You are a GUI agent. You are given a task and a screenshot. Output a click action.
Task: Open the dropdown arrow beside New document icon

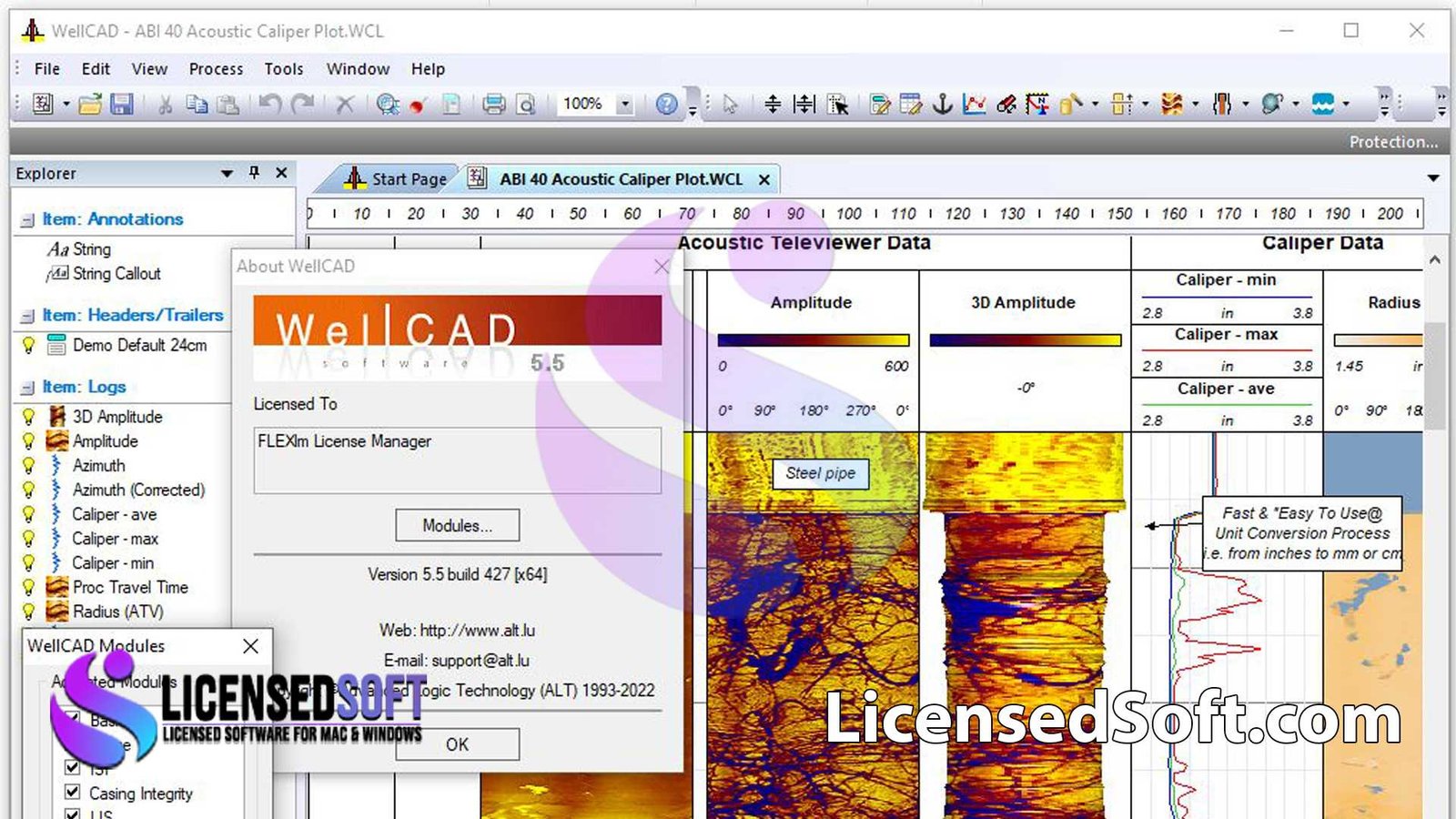66,105
